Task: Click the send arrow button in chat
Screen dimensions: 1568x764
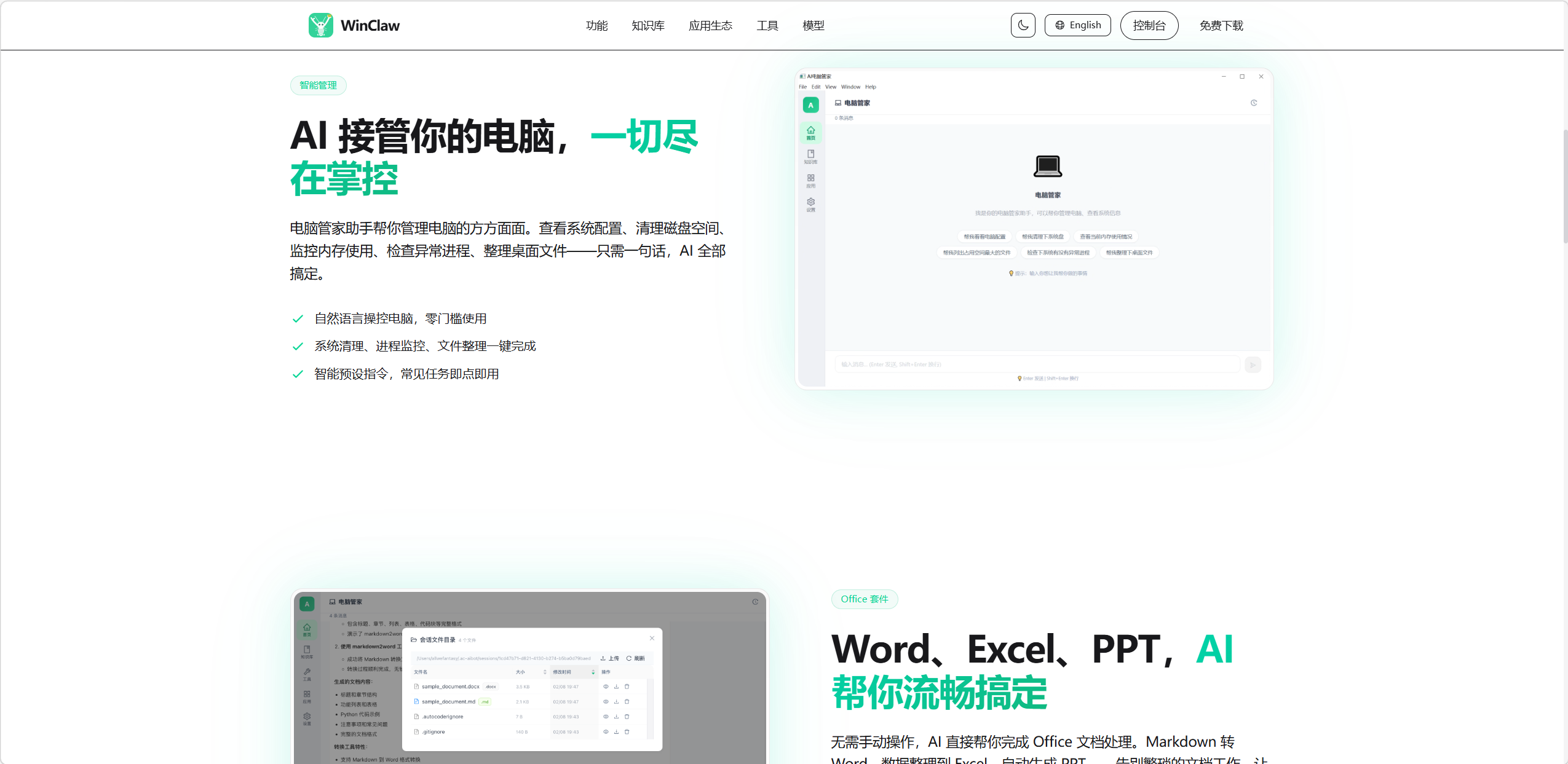Action: [1253, 364]
